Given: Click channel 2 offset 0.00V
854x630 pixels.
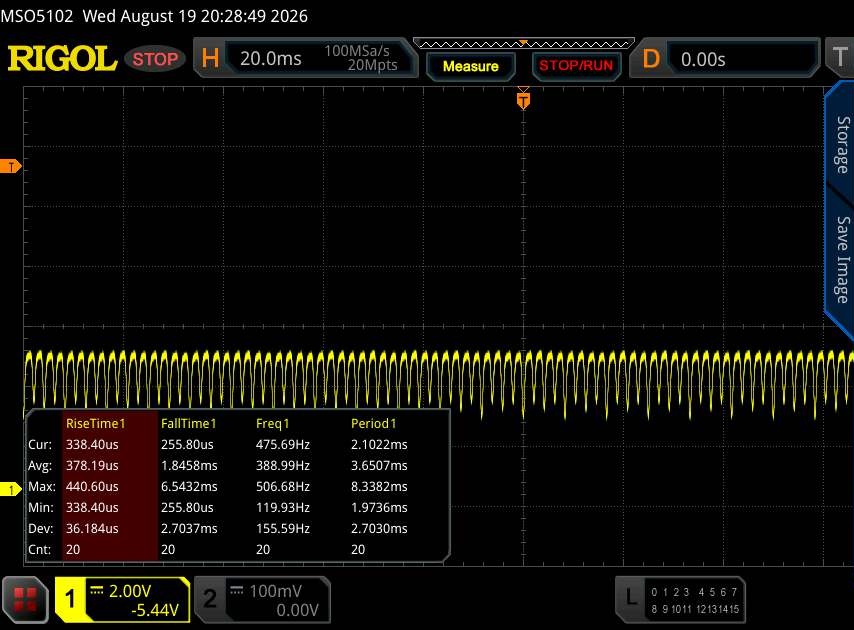Looking at the screenshot, I should coord(297,610).
